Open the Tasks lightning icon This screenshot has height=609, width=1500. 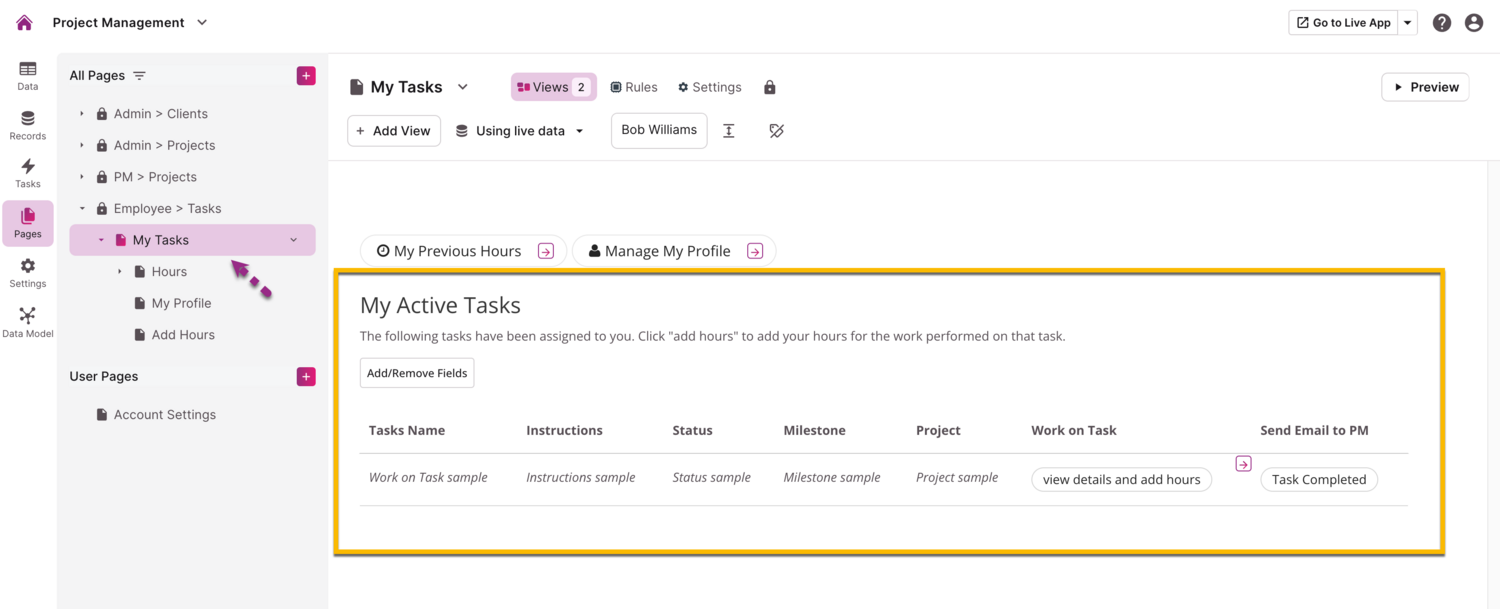(28, 173)
